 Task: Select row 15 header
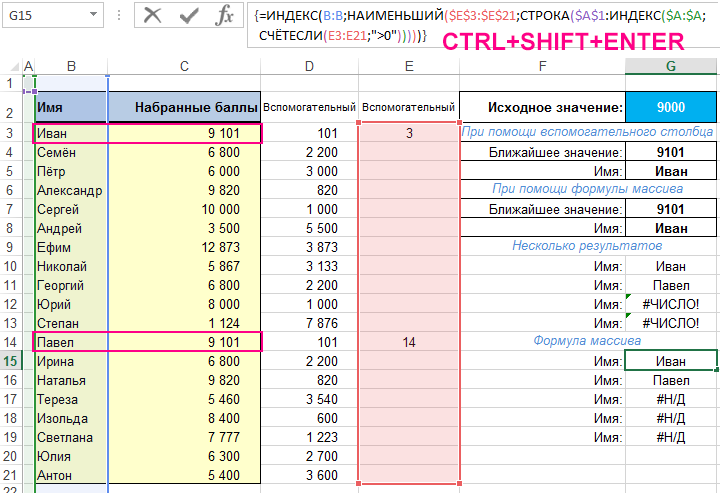point(10,361)
